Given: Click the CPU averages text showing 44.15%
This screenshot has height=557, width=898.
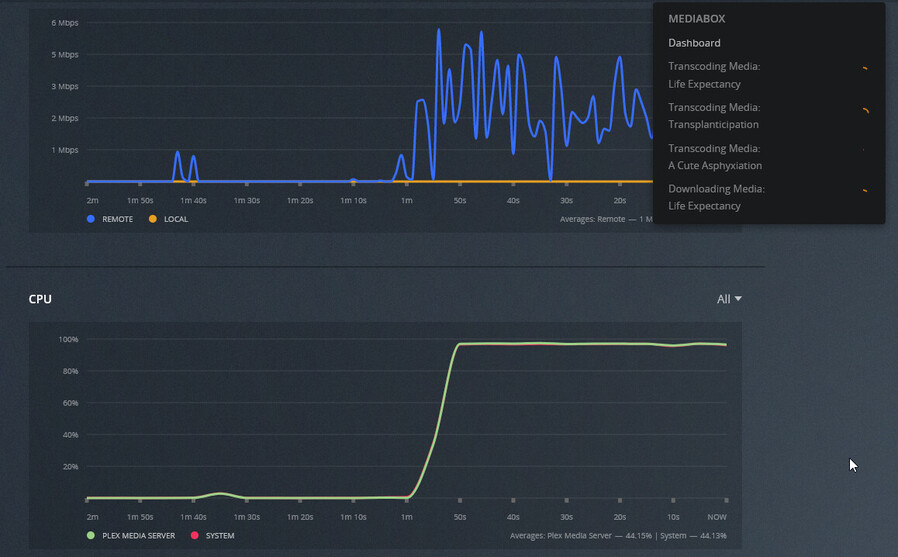Looking at the screenshot, I should 618,536.
